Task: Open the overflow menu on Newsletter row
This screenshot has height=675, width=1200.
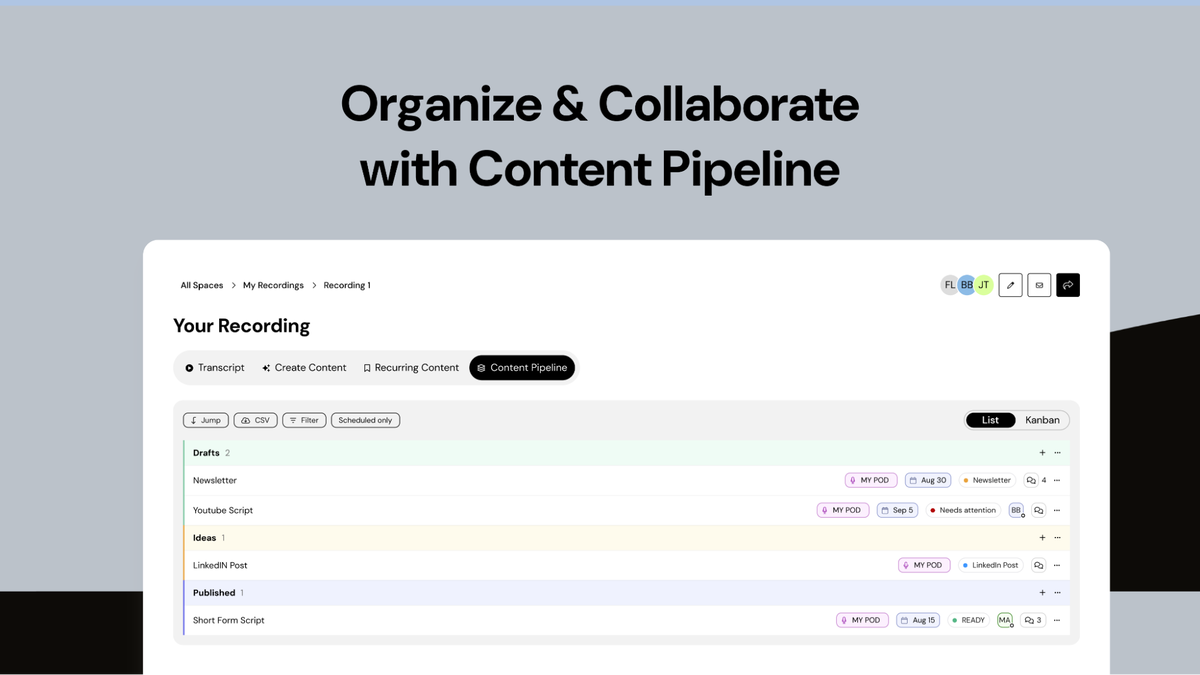Action: [x=1057, y=480]
